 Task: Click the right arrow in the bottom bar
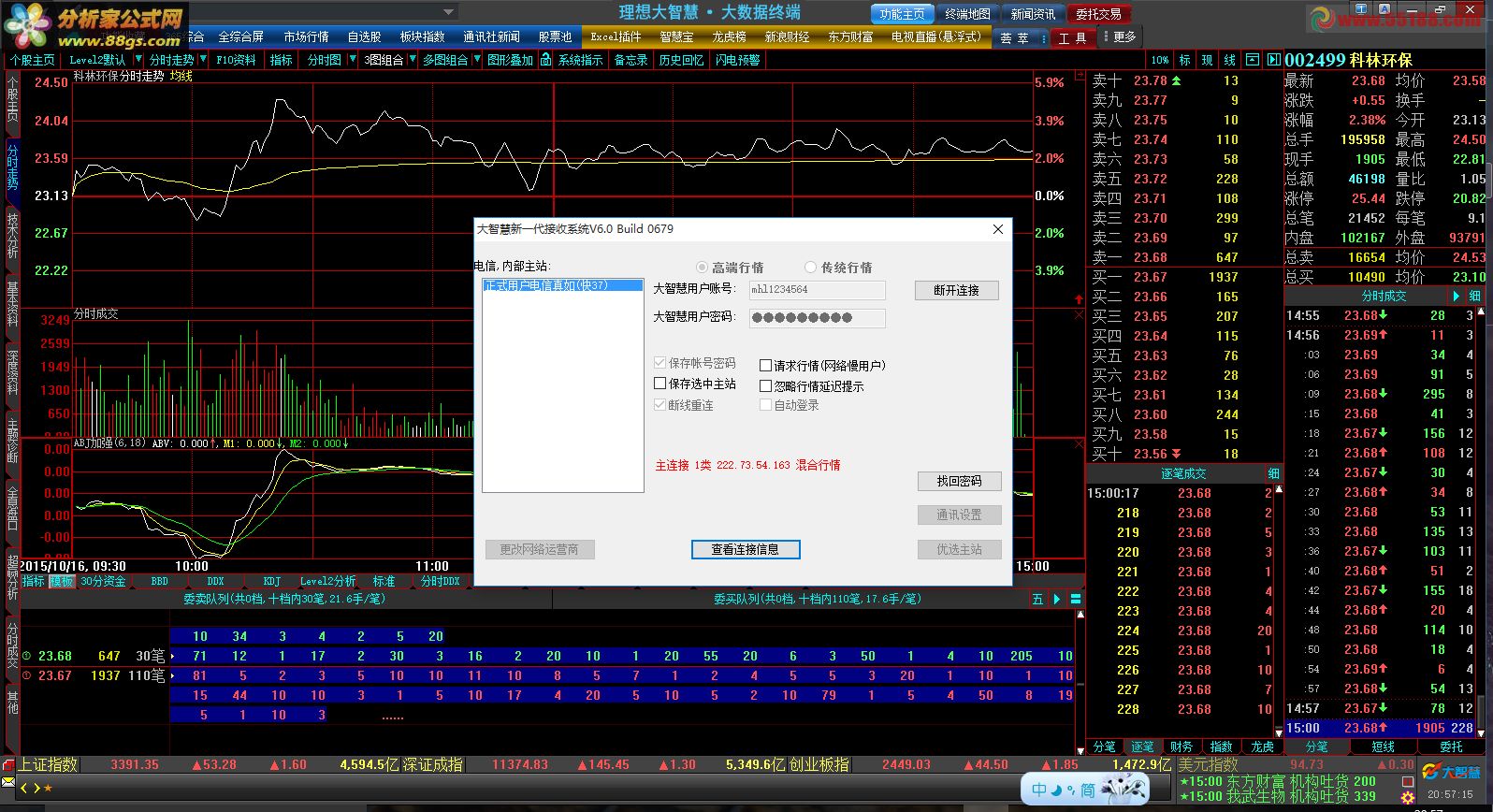click(36, 788)
